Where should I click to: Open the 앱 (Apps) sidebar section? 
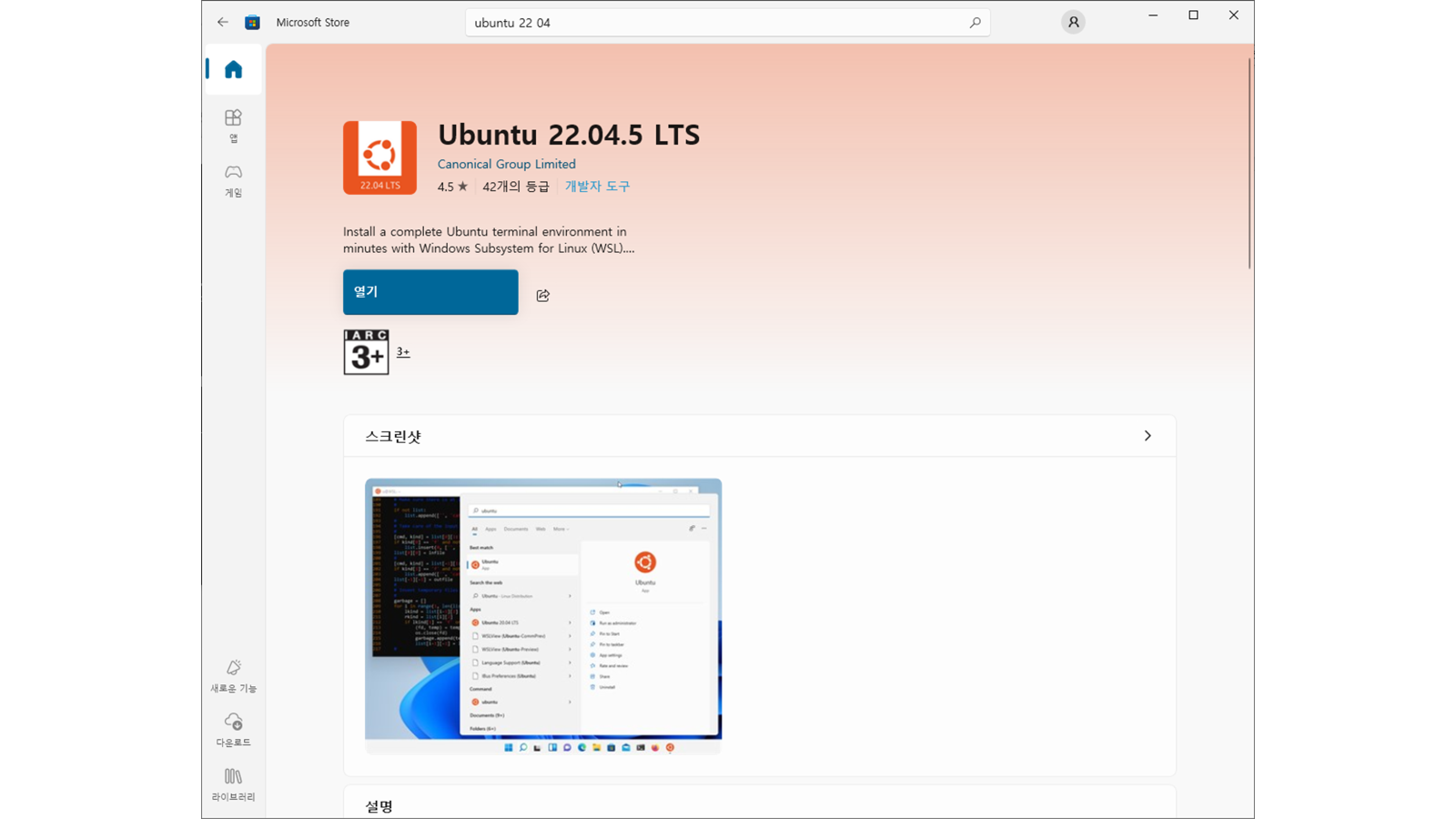[x=234, y=126]
